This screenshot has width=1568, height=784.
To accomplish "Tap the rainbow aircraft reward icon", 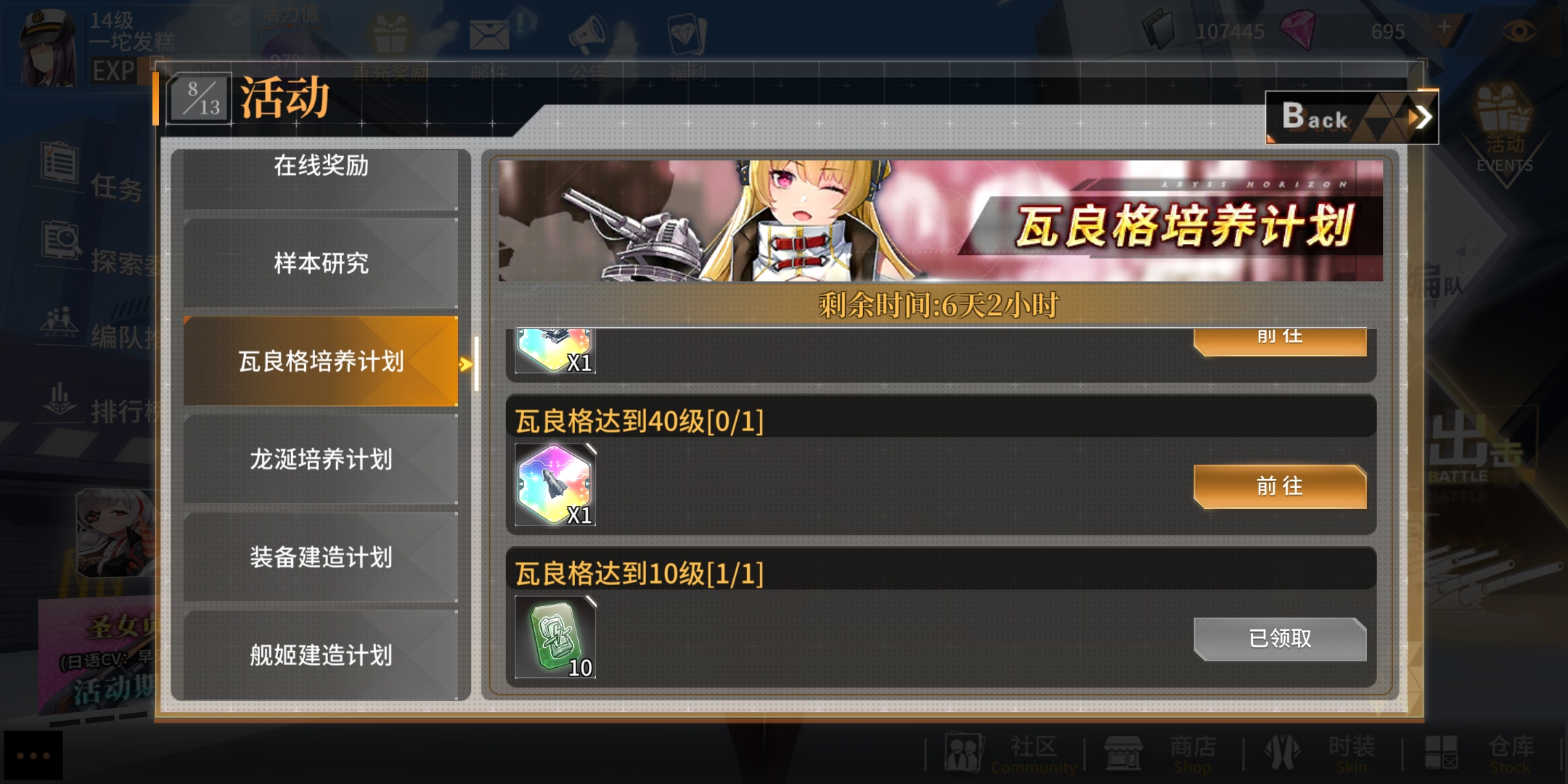I will pyautogui.click(x=555, y=484).
